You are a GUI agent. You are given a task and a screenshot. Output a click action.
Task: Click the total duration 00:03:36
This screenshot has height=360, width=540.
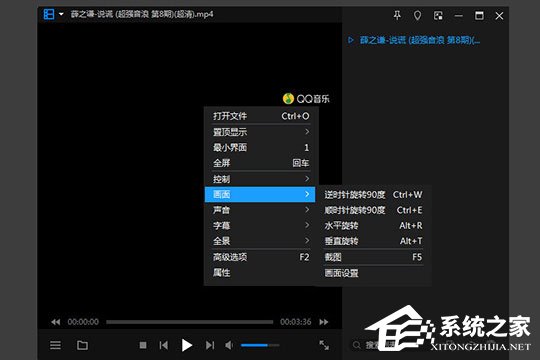point(295,322)
